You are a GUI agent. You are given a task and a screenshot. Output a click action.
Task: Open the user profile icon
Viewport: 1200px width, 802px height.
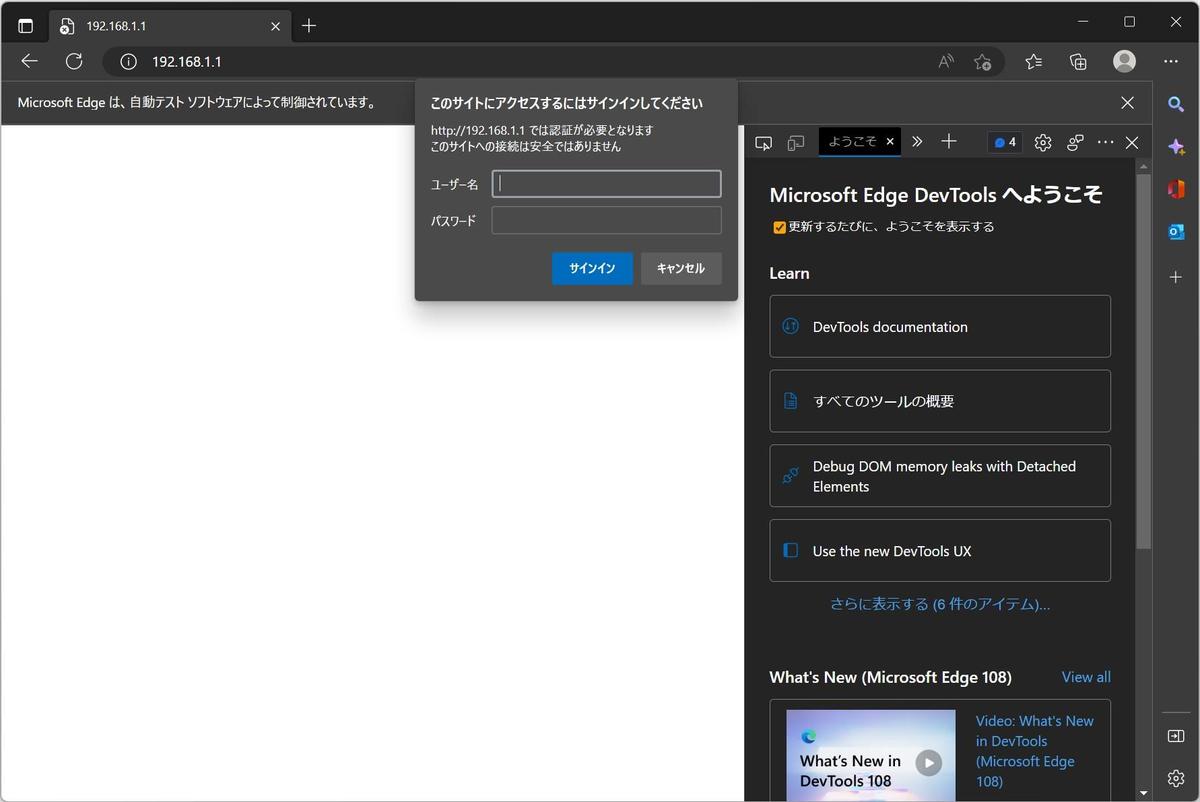click(x=1124, y=62)
